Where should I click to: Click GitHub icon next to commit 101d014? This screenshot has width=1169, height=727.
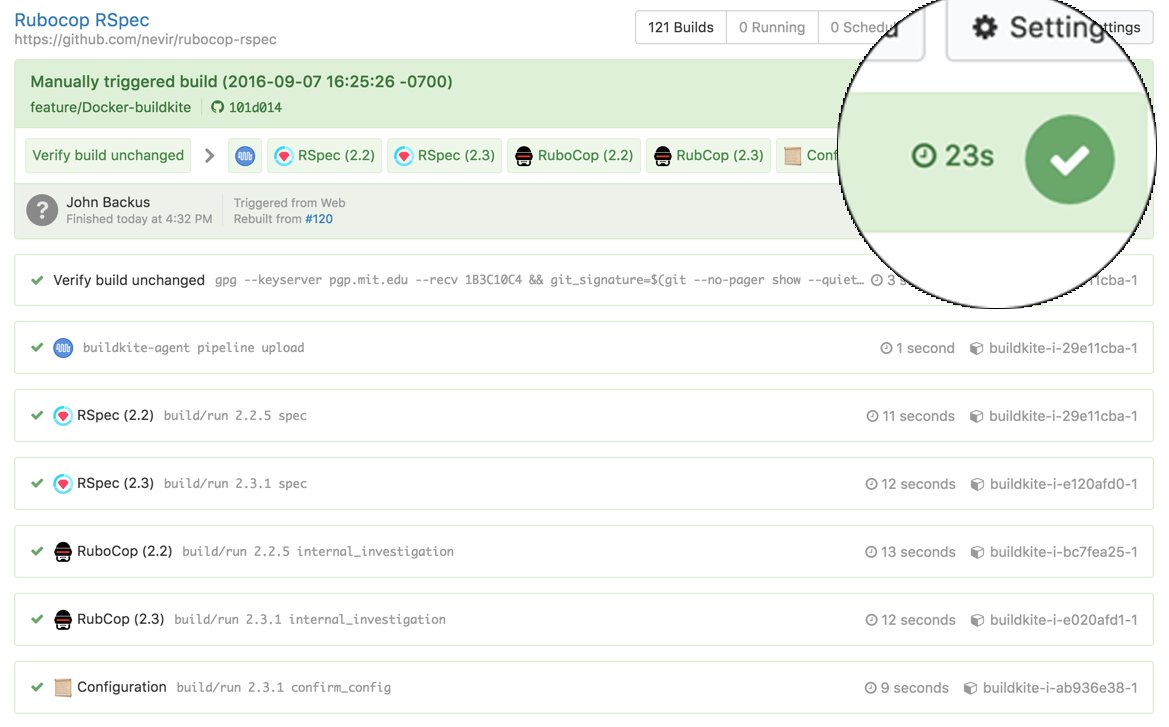pyautogui.click(x=217, y=107)
